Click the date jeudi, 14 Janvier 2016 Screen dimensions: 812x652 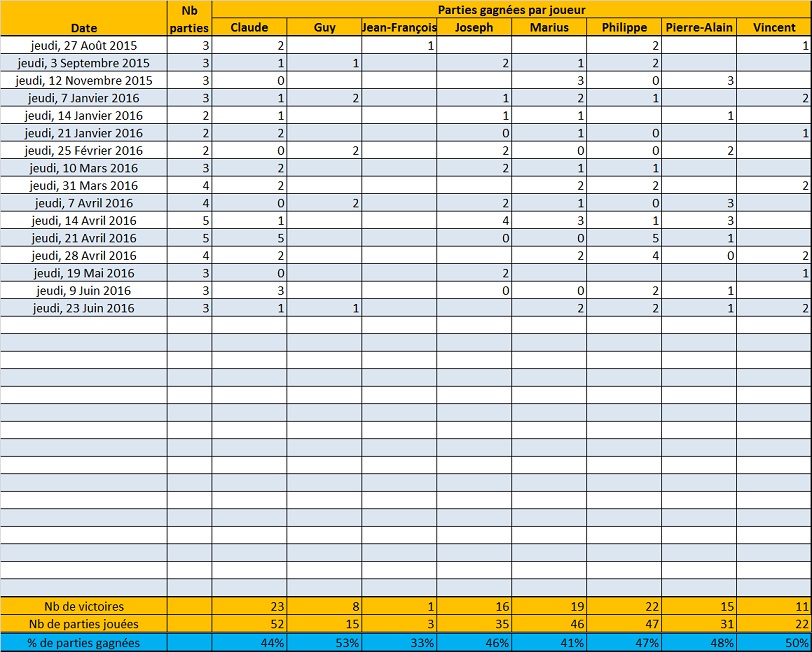click(83, 115)
